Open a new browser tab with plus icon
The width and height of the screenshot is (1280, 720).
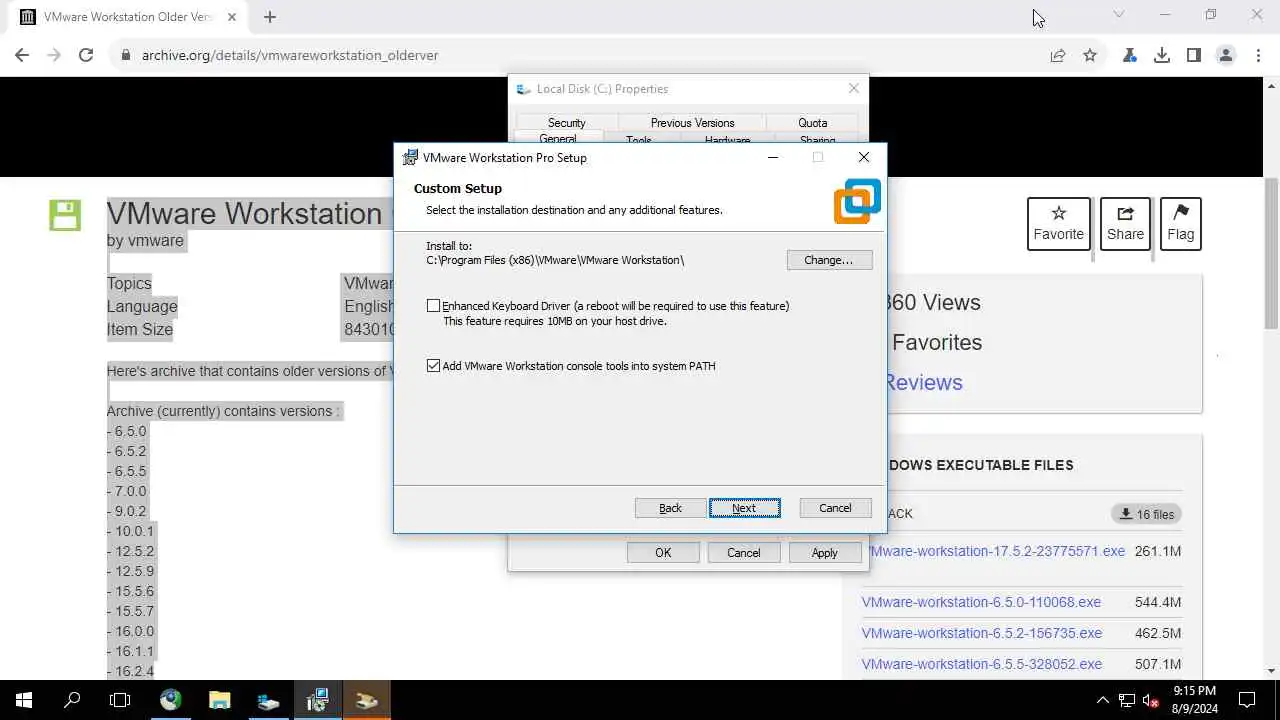[x=270, y=16]
